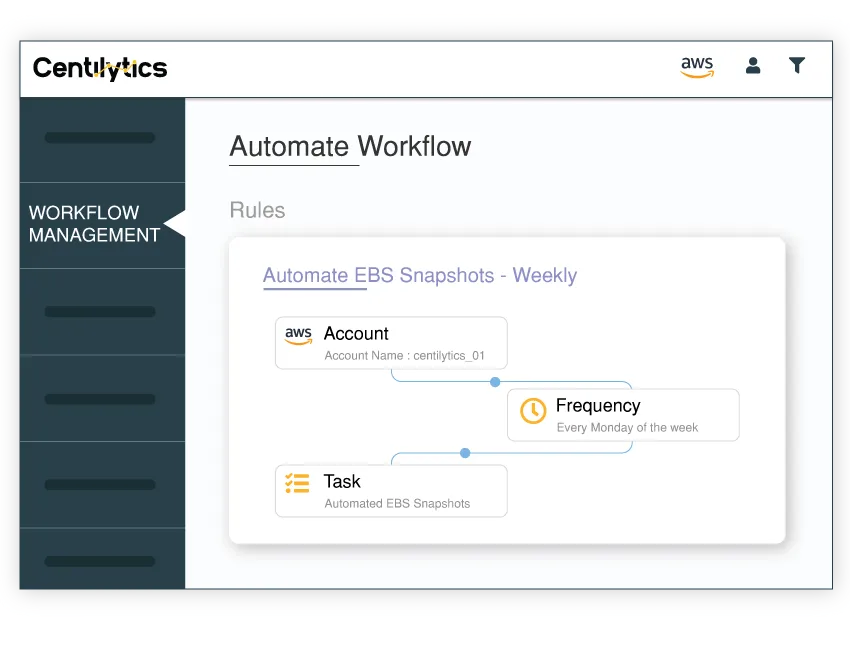Click the Rules section label

click(257, 210)
